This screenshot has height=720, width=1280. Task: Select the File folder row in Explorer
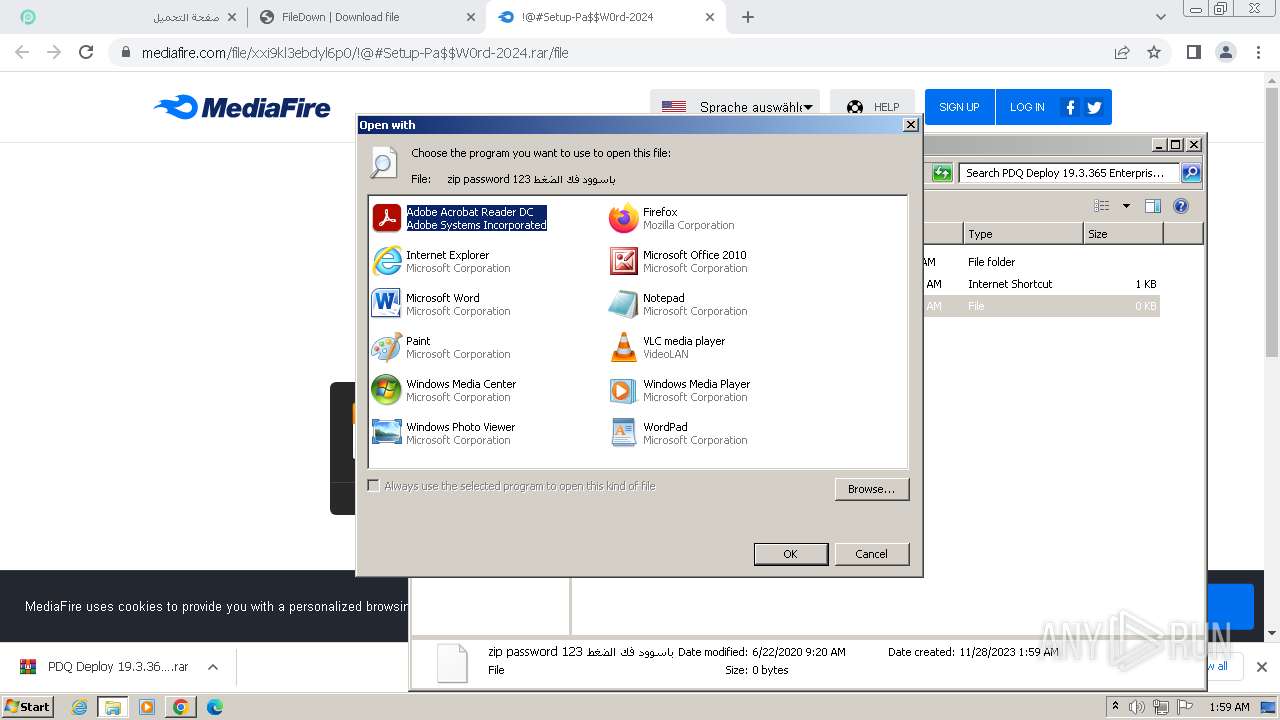pos(1040,262)
